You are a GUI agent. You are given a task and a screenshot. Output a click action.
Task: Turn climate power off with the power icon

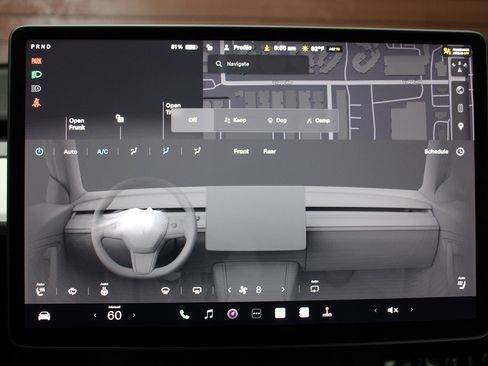tap(39, 152)
